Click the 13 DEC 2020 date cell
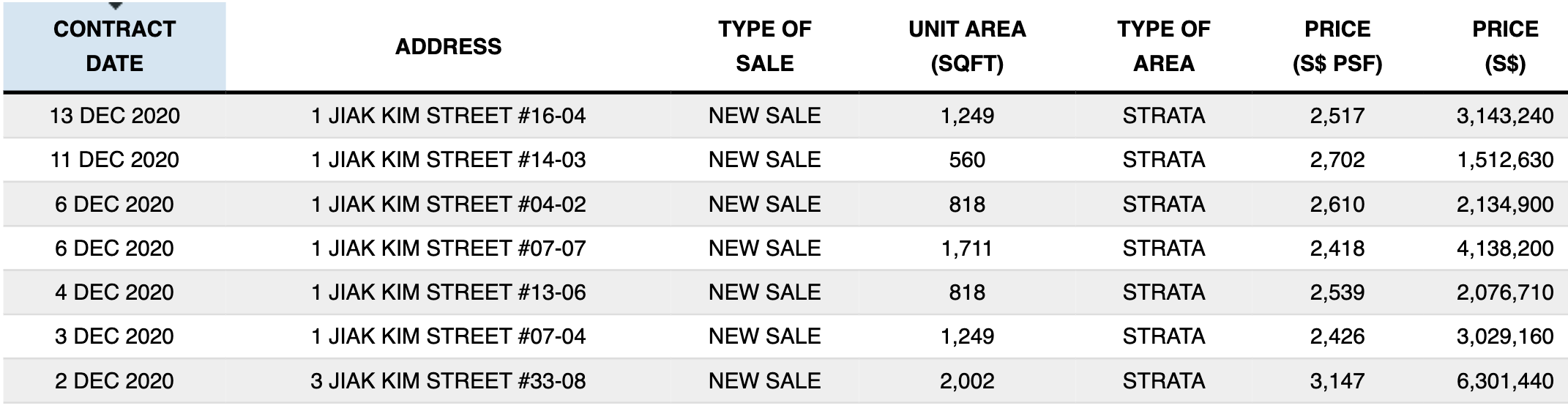The width and height of the screenshot is (1568, 406). 115,116
